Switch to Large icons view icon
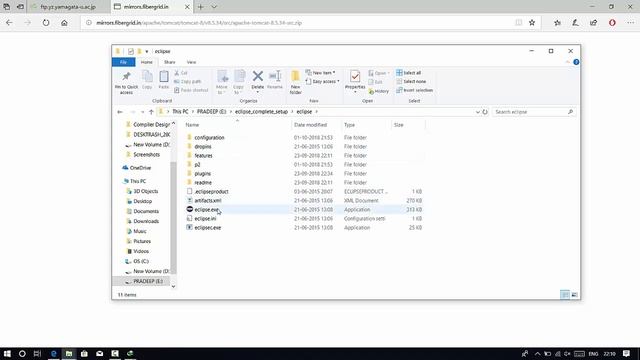640x360 pixels. [x=574, y=294]
